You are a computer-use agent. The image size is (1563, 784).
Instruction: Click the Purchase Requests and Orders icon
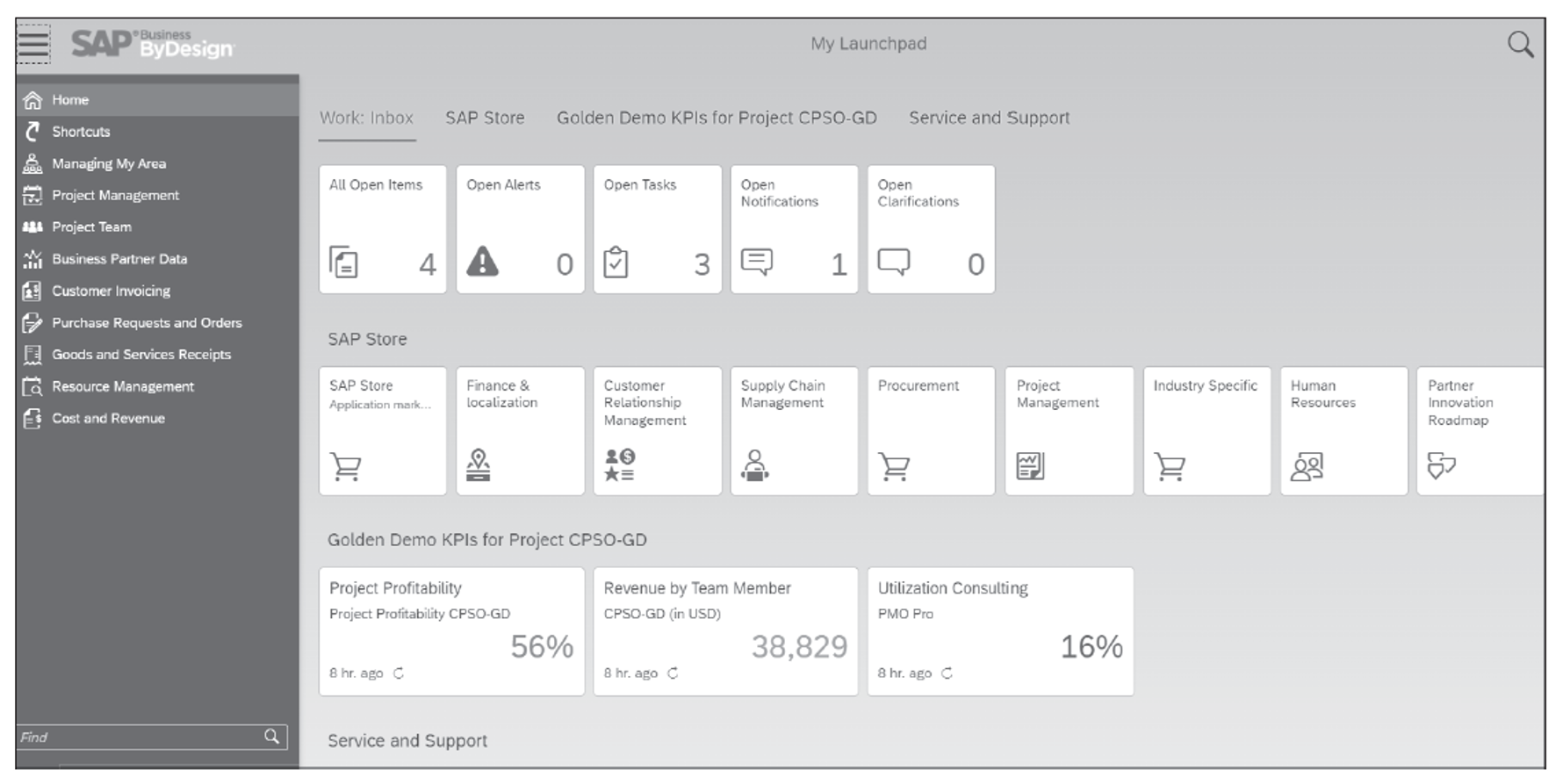pos(32,322)
